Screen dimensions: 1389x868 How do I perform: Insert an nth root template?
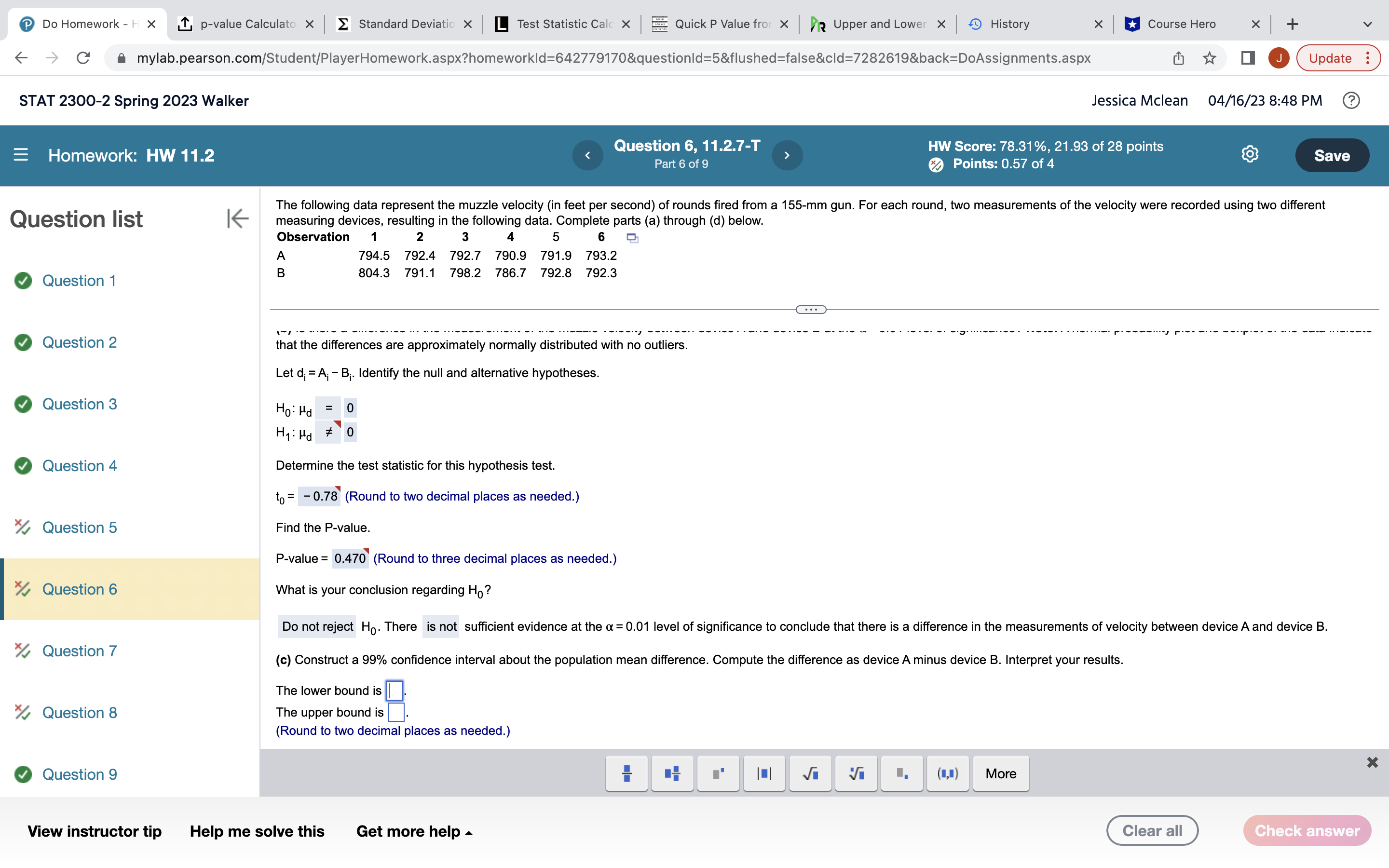point(856,774)
